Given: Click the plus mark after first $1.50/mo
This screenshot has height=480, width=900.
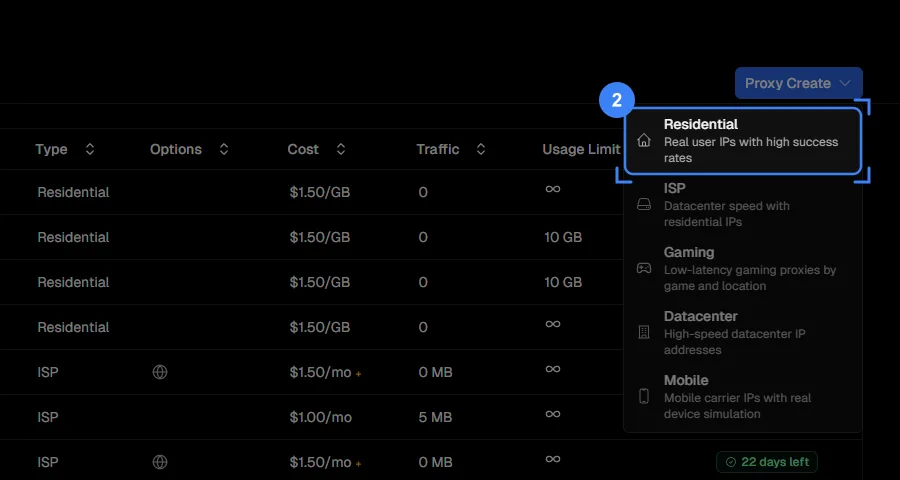Looking at the screenshot, I should [358, 374].
